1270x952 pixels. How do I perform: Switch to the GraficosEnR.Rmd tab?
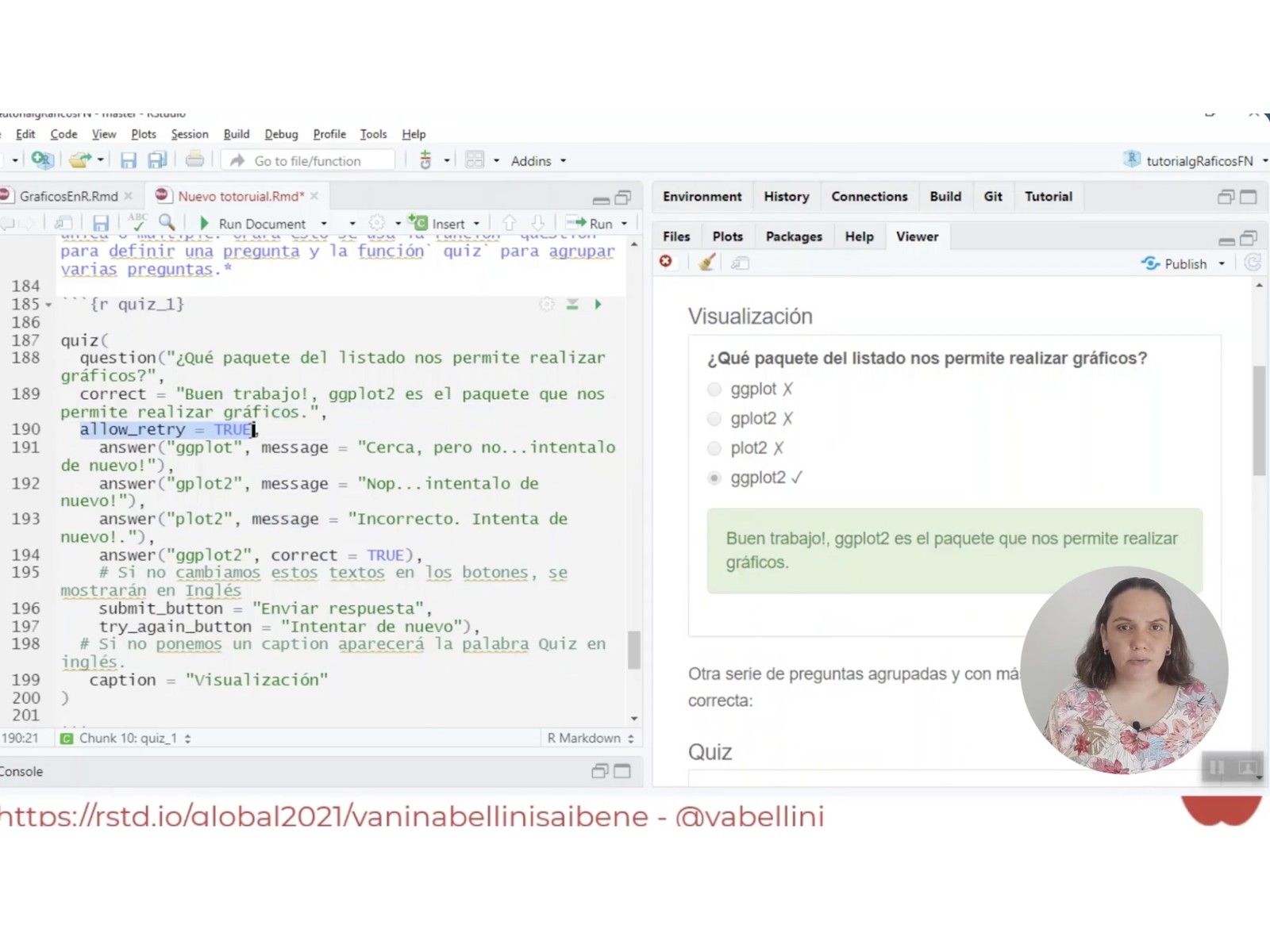69,196
